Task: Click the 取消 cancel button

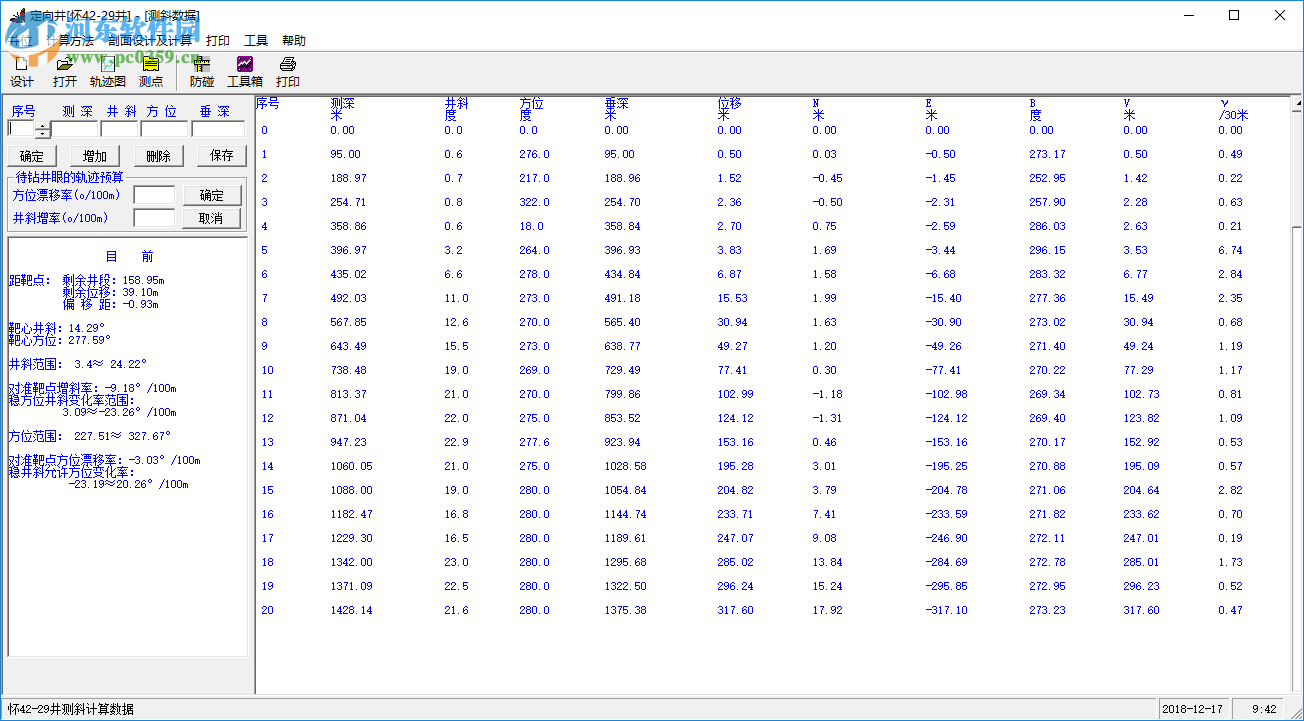Action: 211,218
